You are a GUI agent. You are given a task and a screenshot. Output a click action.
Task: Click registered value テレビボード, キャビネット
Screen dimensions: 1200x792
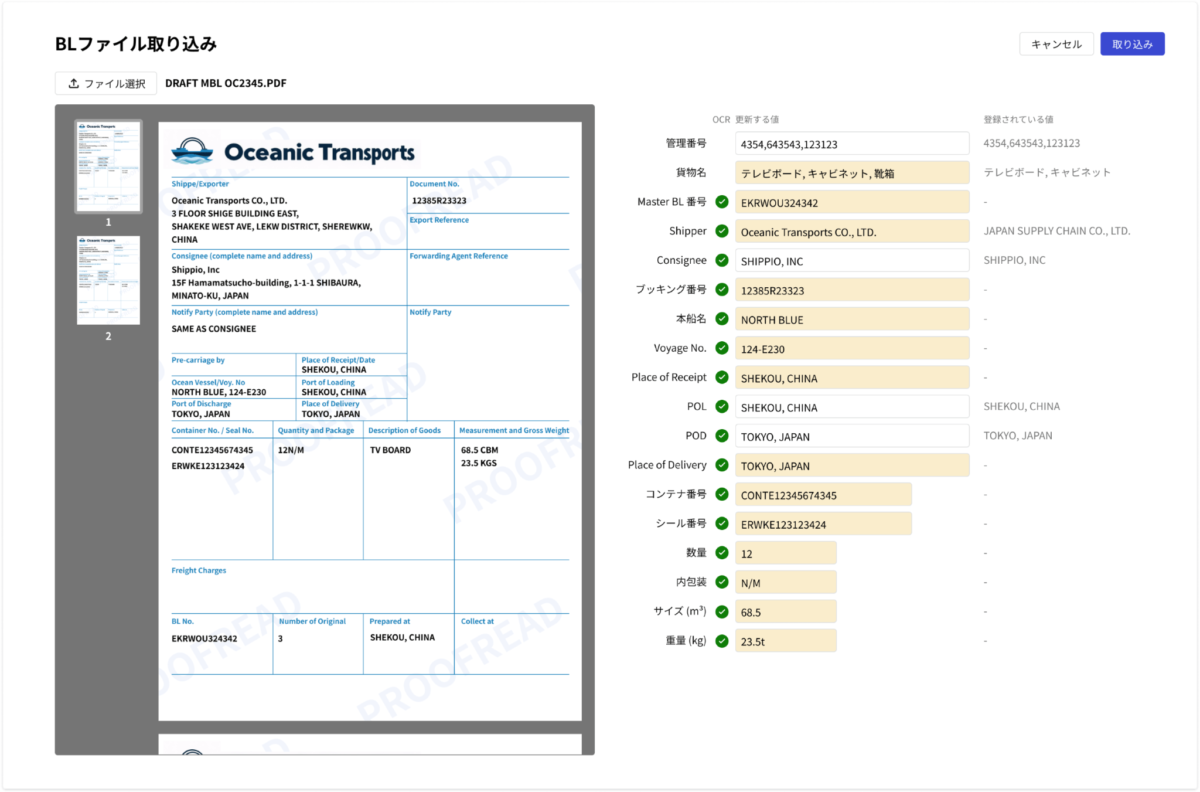pyautogui.click(x=1047, y=172)
